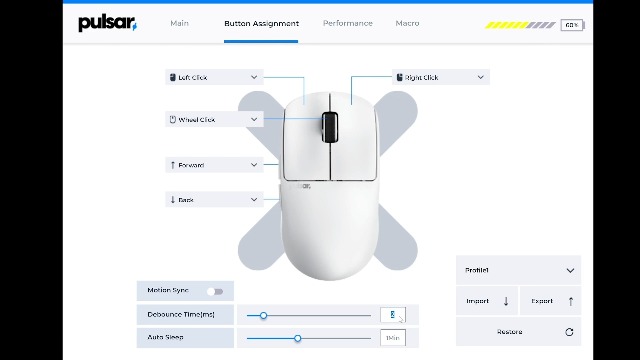The width and height of the screenshot is (640, 360).
Task: Click the right-click mouse icon
Action: (400, 77)
